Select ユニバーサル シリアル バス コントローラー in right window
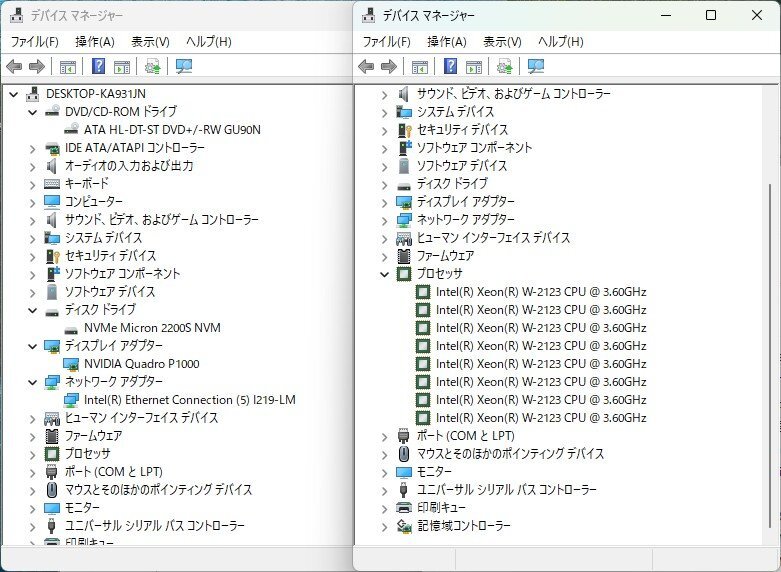 click(507, 490)
